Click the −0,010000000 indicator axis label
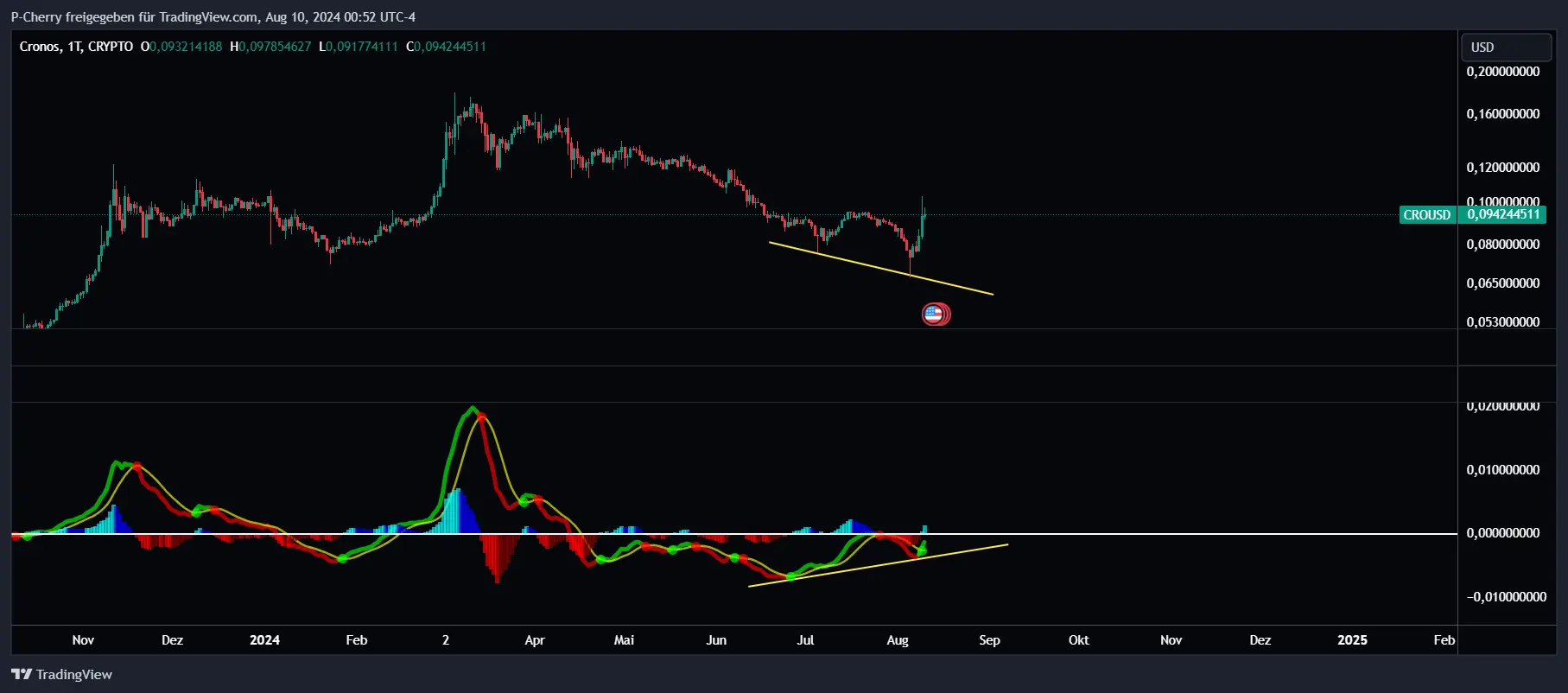Image resolution: width=1568 pixels, height=693 pixels. 1506,597
